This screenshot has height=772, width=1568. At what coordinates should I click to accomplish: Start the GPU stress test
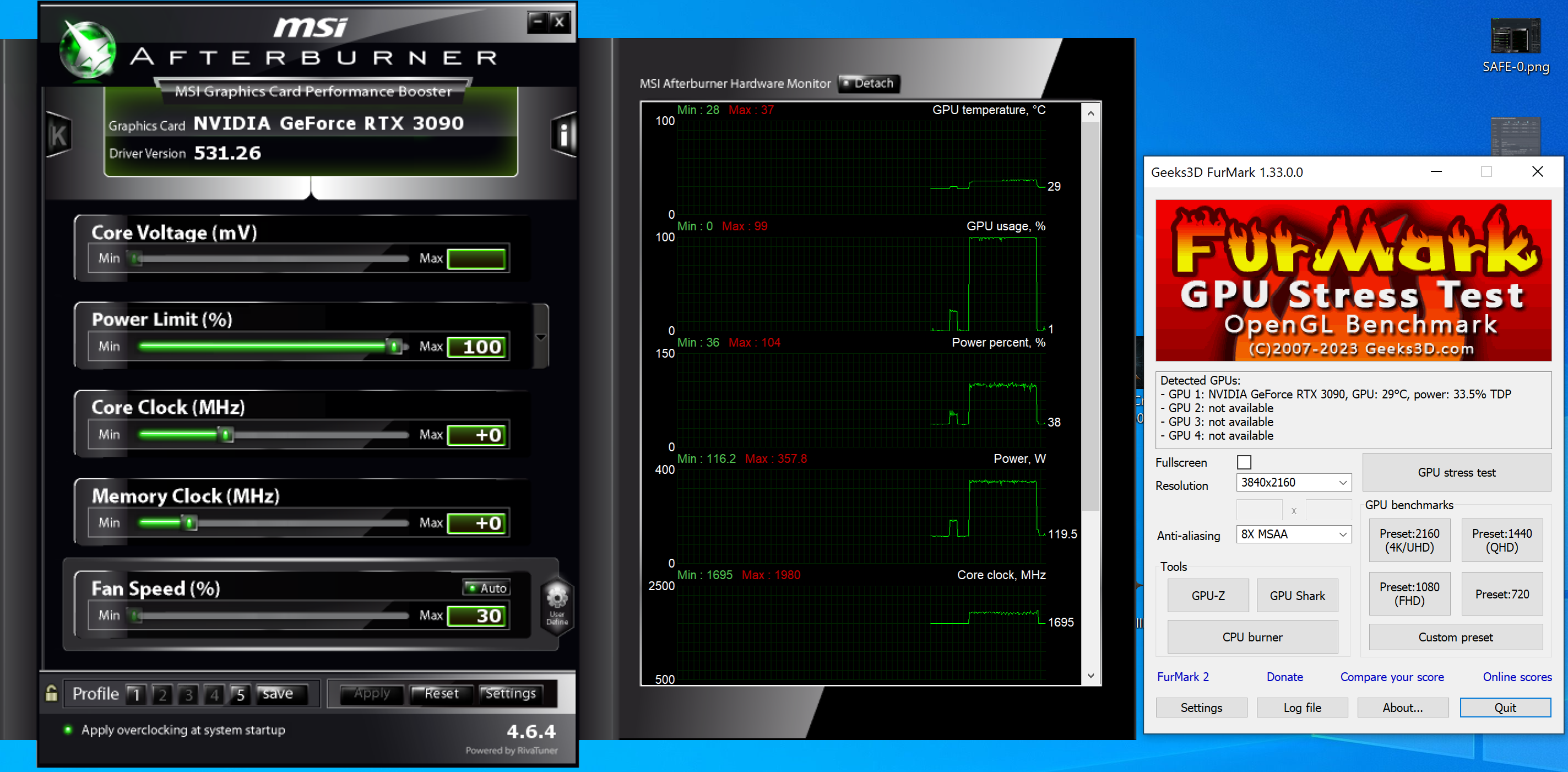coord(1456,472)
